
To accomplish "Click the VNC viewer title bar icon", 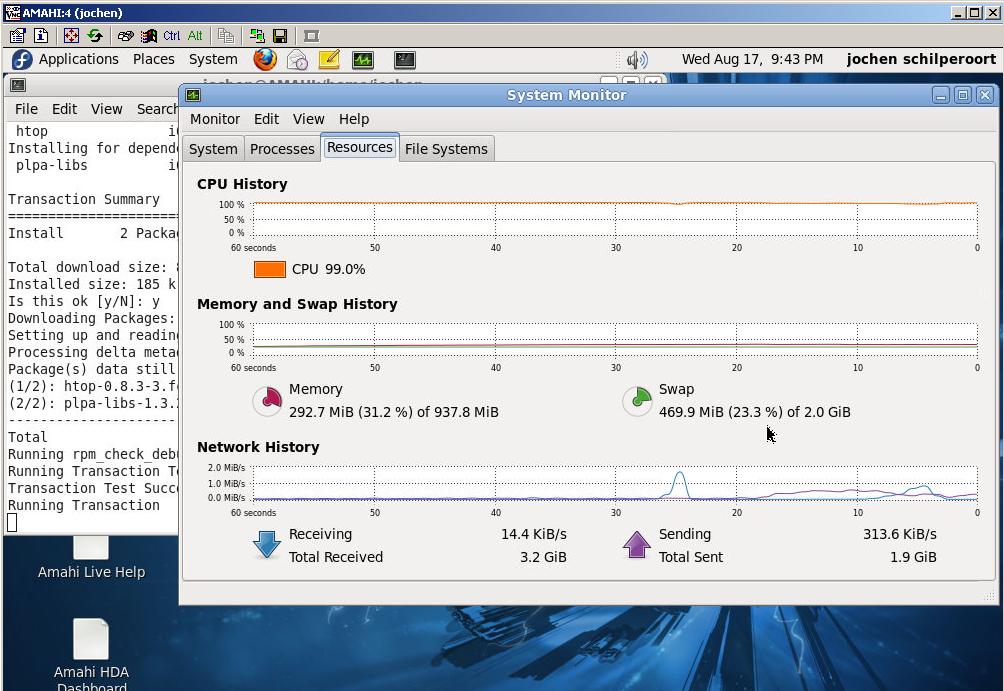I will point(12,13).
